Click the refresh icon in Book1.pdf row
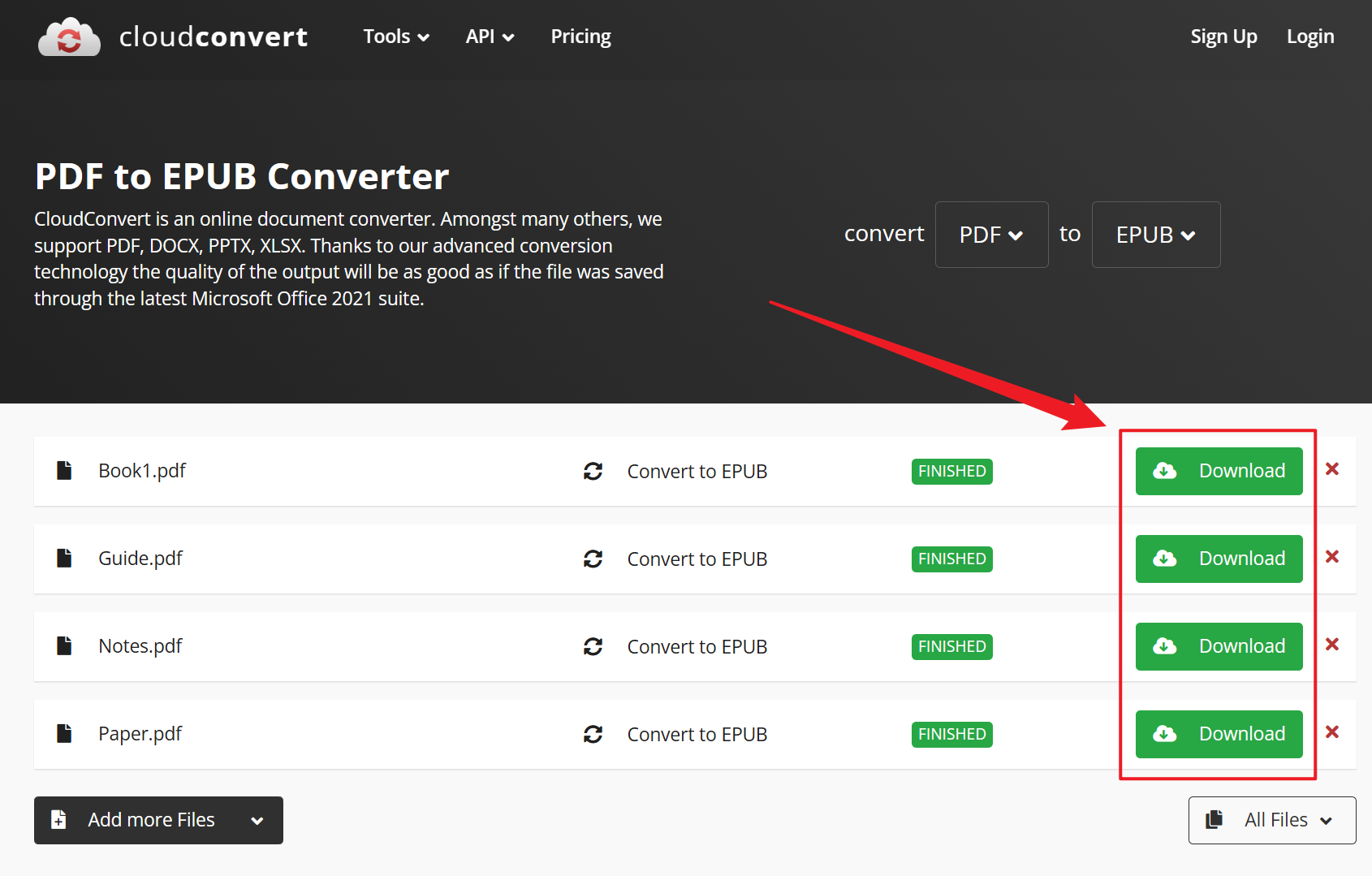1372x876 pixels. [593, 471]
